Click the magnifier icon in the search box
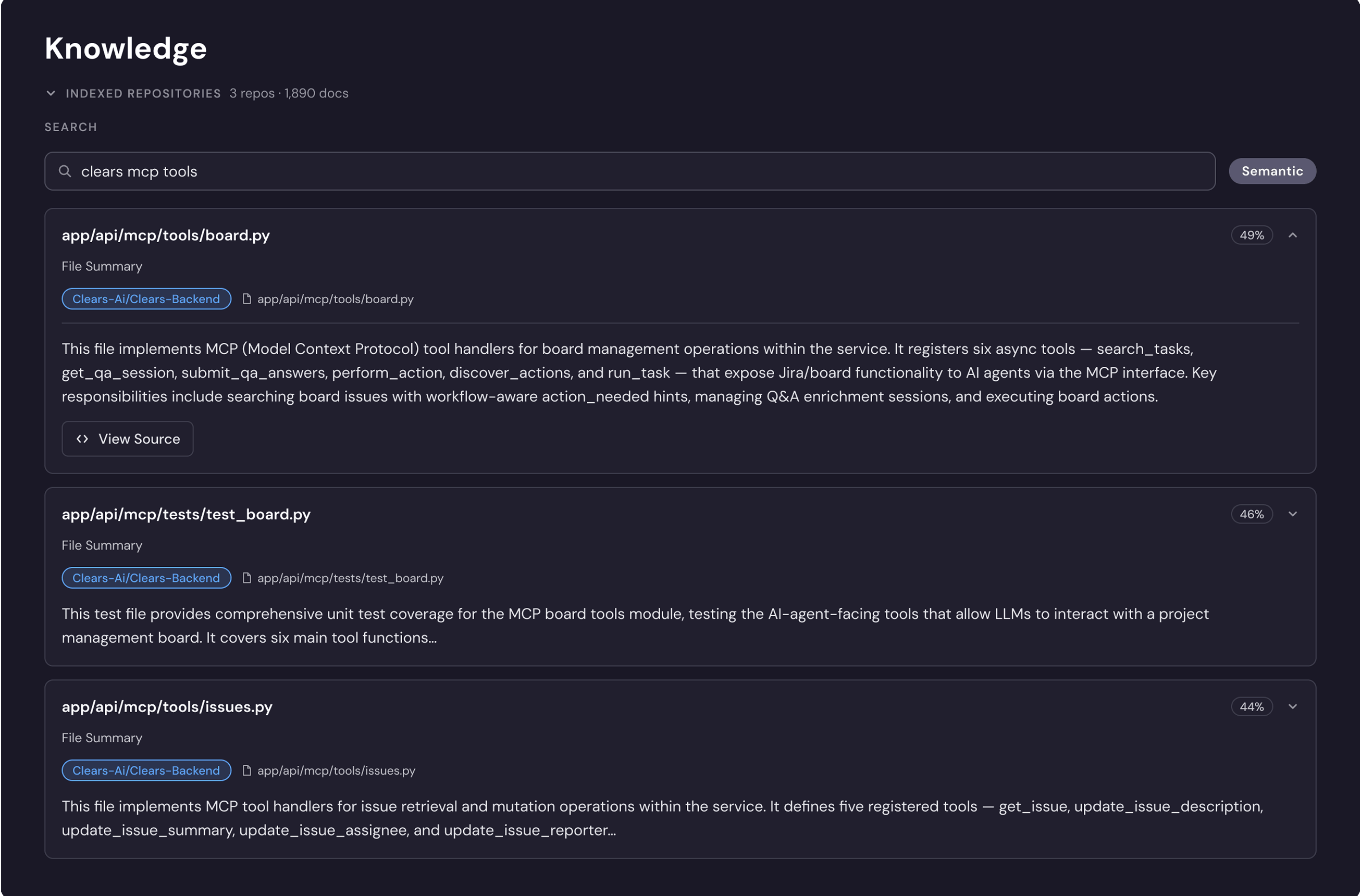The width and height of the screenshot is (1361, 896). pyautogui.click(x=65, y=171)
